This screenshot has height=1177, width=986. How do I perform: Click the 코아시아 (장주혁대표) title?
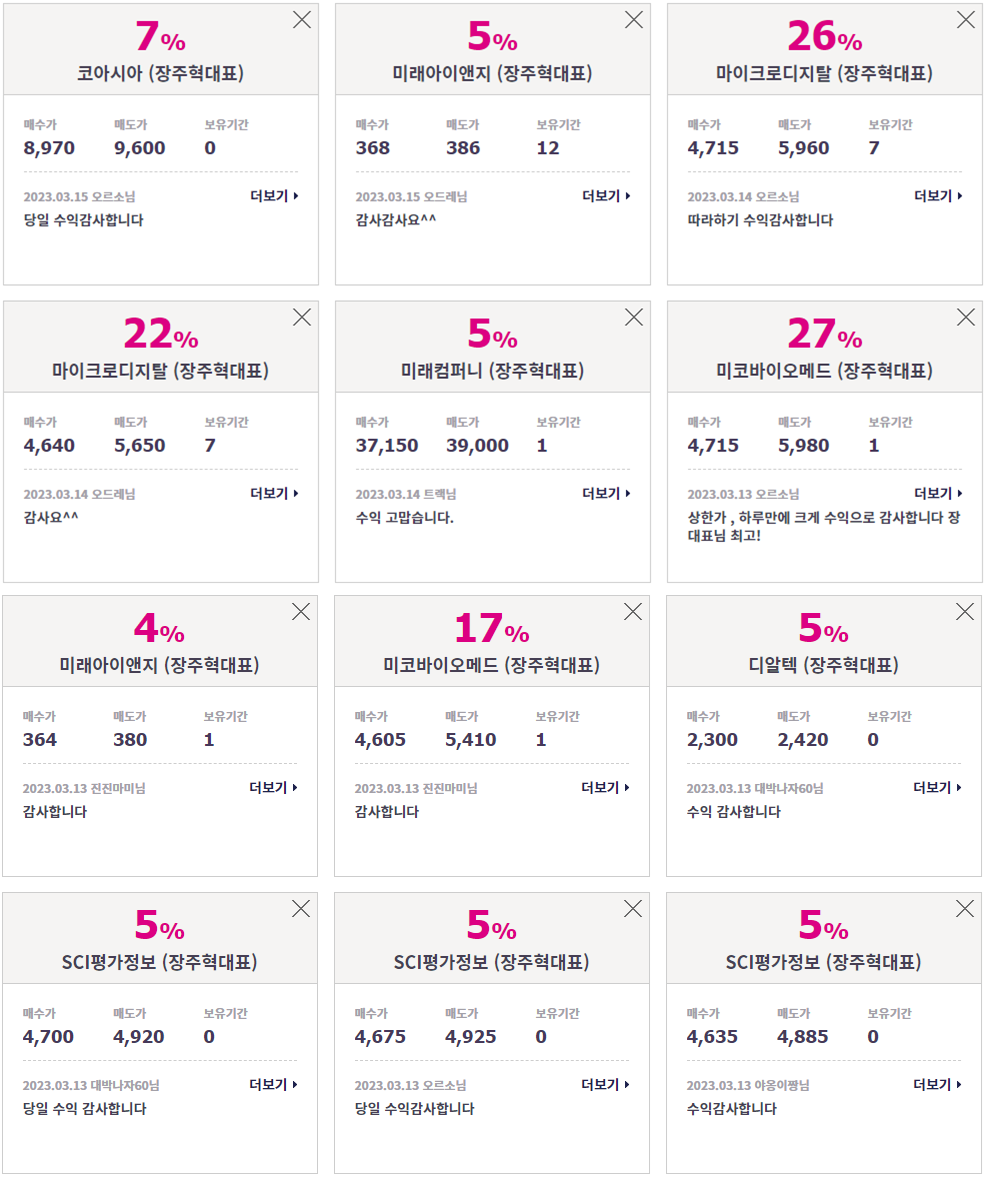(161, 74)
